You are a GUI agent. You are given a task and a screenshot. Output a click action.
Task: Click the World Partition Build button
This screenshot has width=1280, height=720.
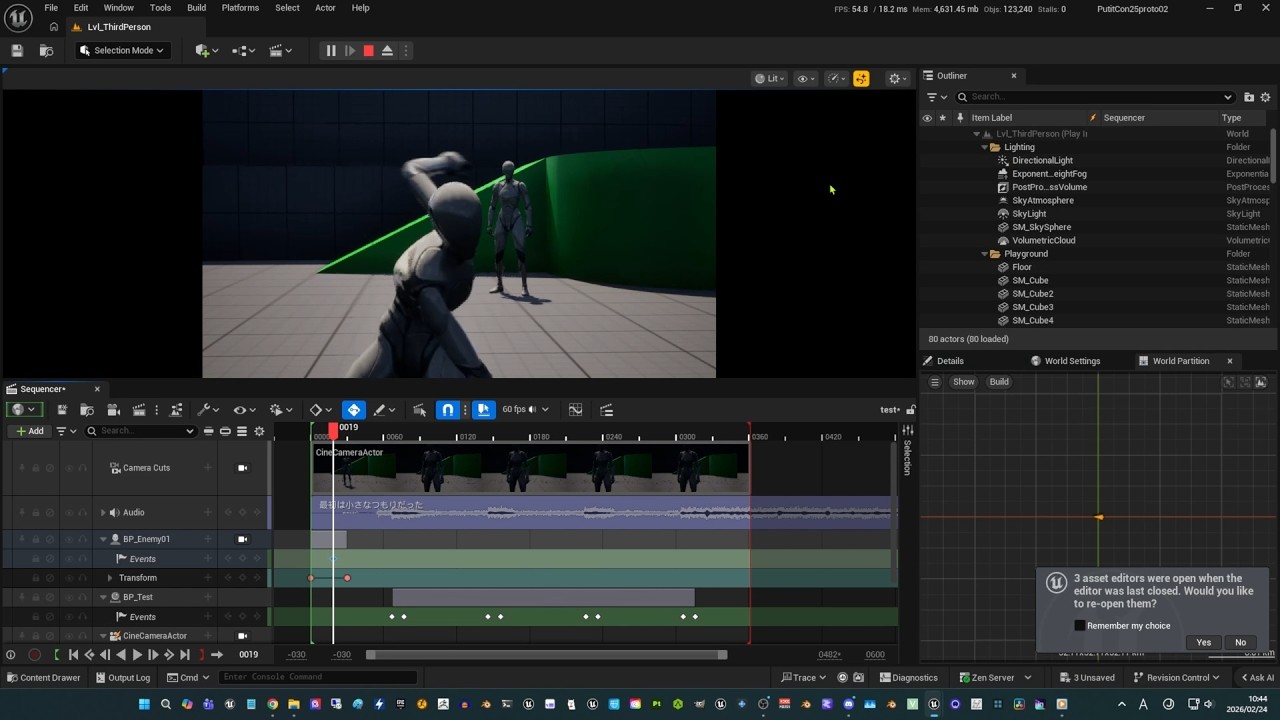click(999, 382)
